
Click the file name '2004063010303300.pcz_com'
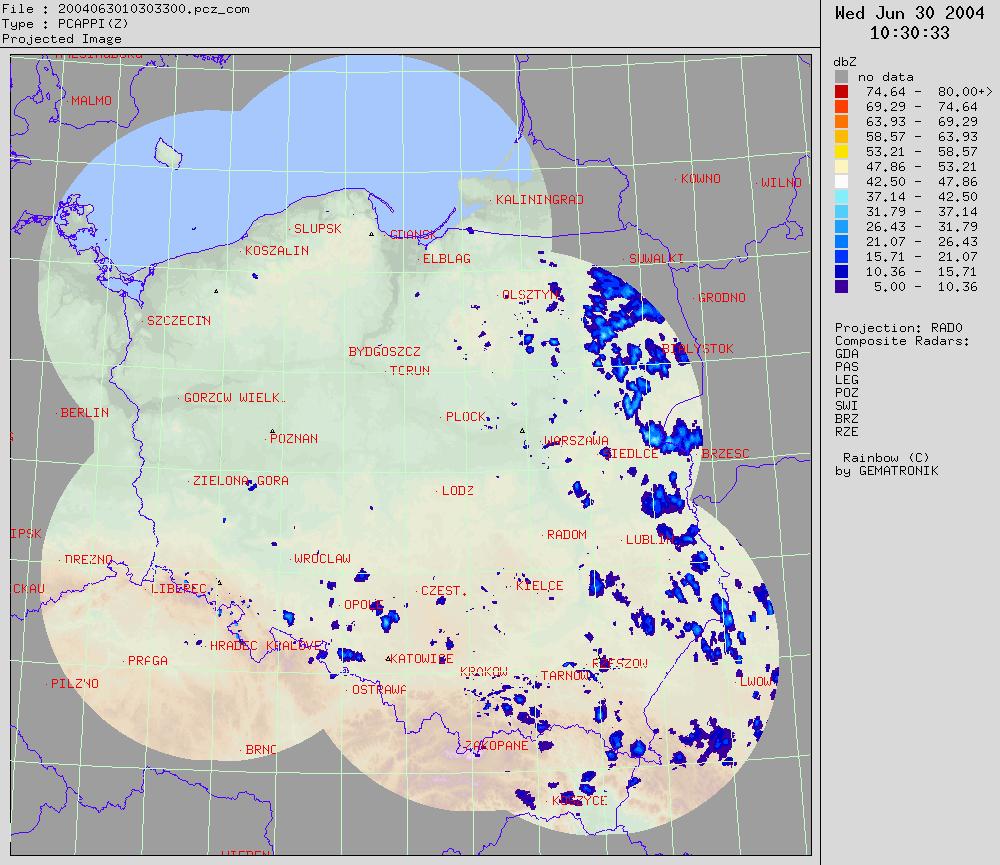[x=154, y=9]
